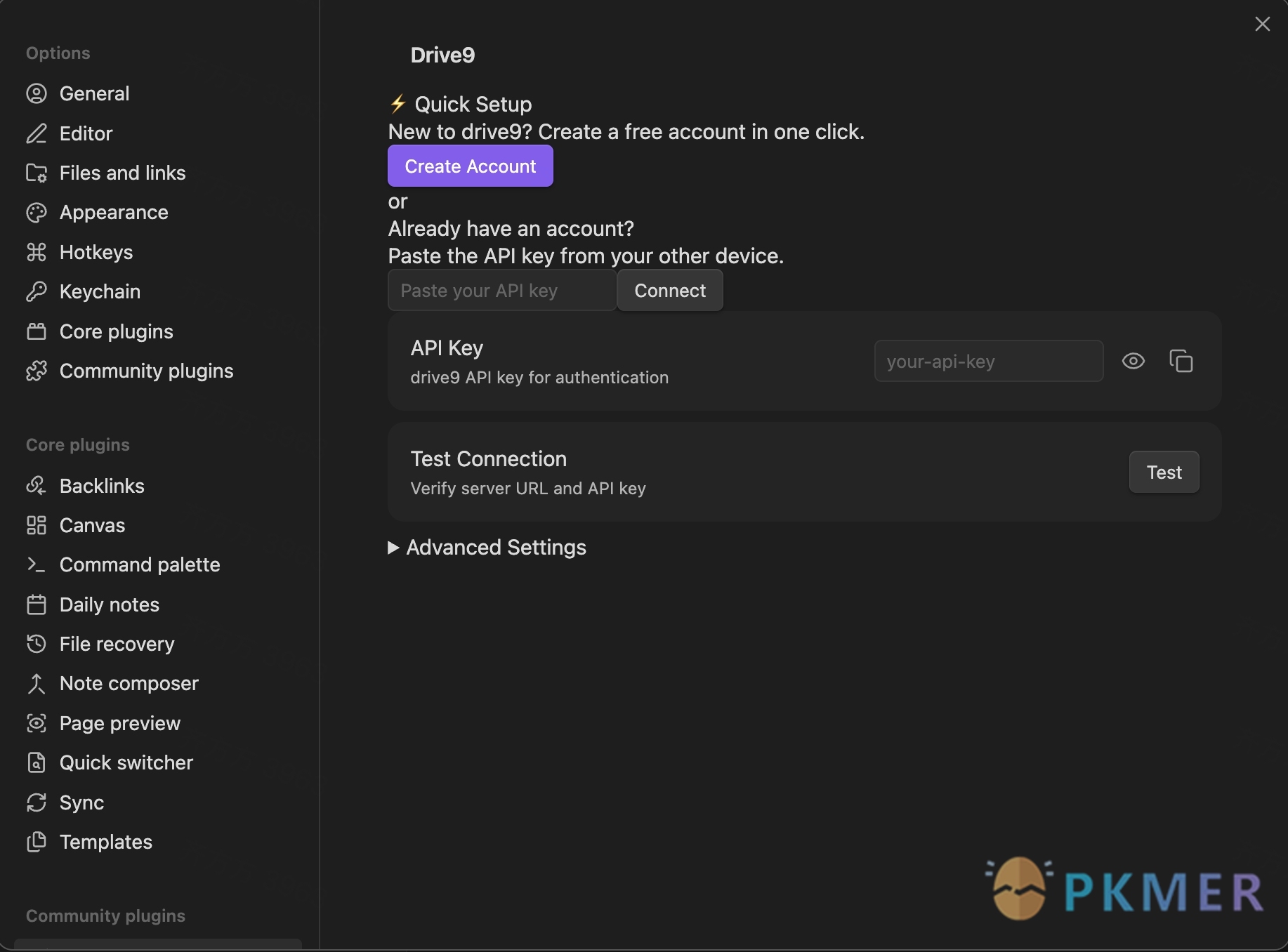Open General settings tab
This screenshot has width=1288, height=952.
[x=158, y=93]
